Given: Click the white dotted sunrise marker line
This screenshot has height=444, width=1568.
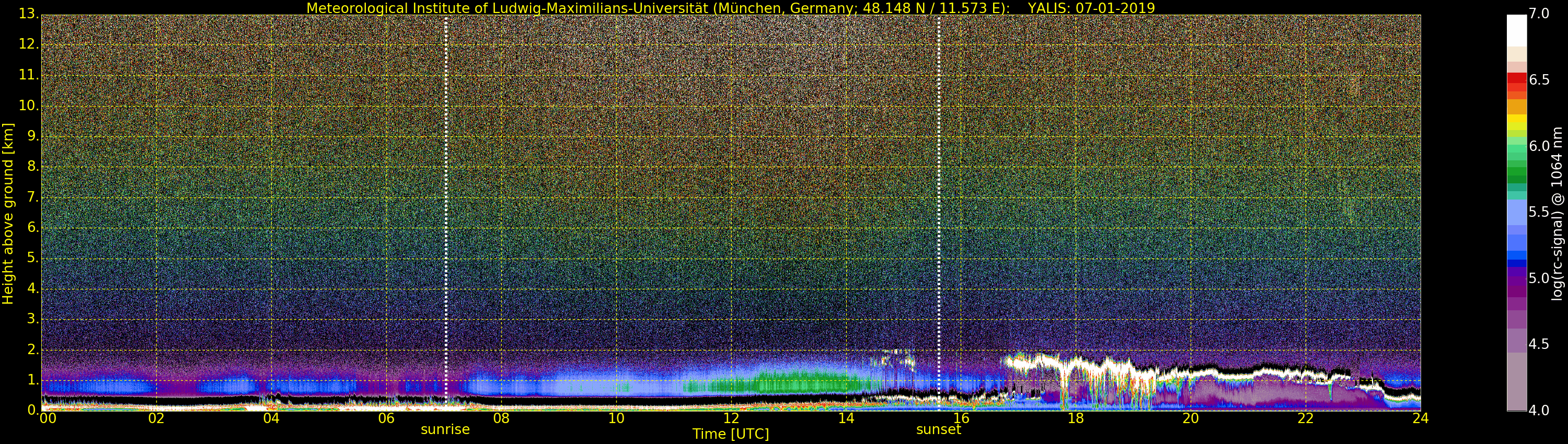Looking at the screenshot, I should coord(446,213).
